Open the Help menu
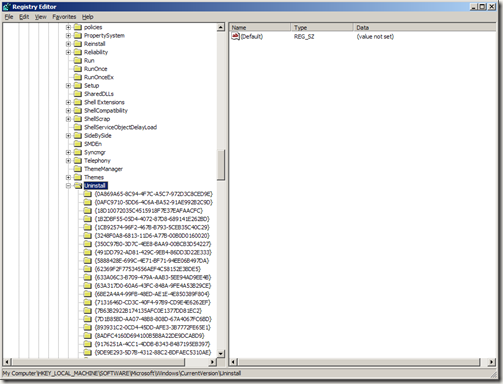Viewport: 503px width, 384px height. (x=88, y=17)
